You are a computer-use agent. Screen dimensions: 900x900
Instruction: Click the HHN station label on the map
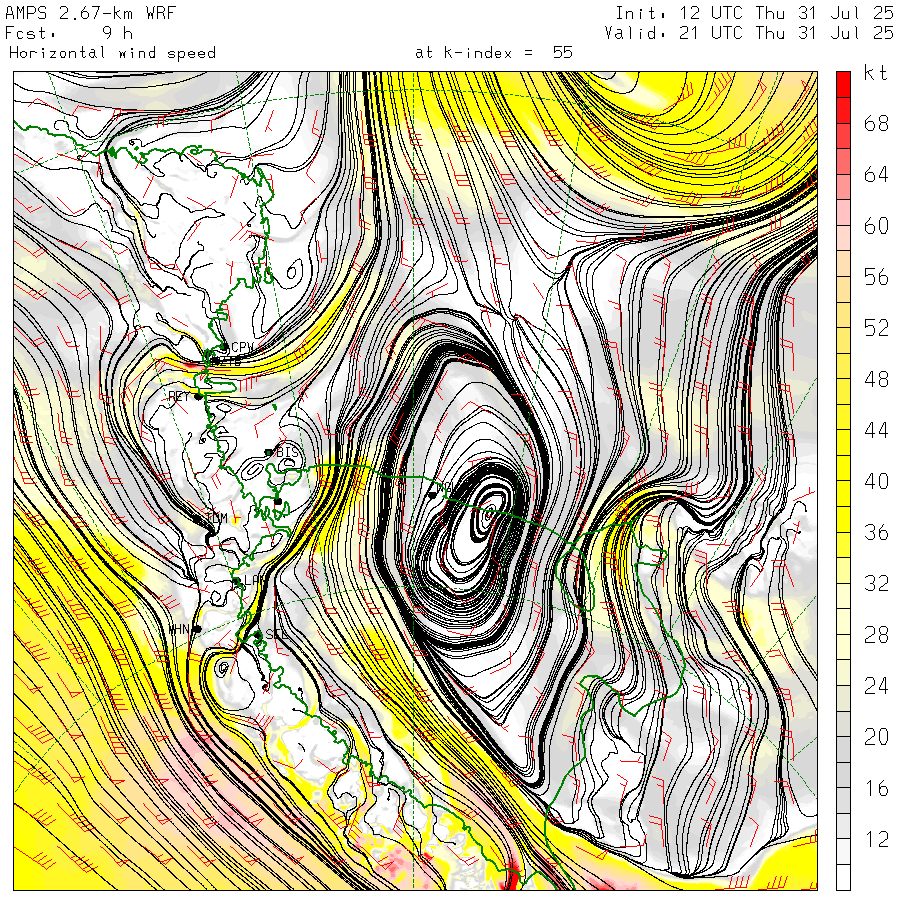click(179, 630)
